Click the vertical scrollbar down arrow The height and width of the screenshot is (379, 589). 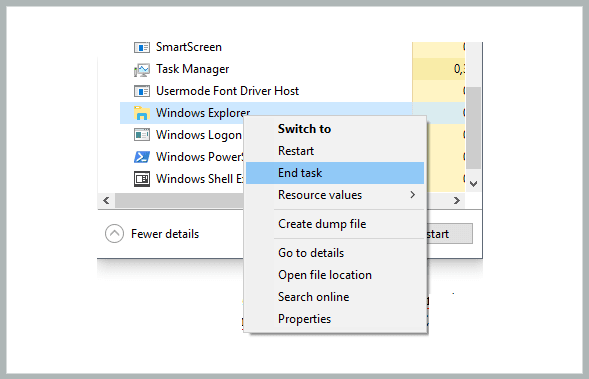pos(473,184)
